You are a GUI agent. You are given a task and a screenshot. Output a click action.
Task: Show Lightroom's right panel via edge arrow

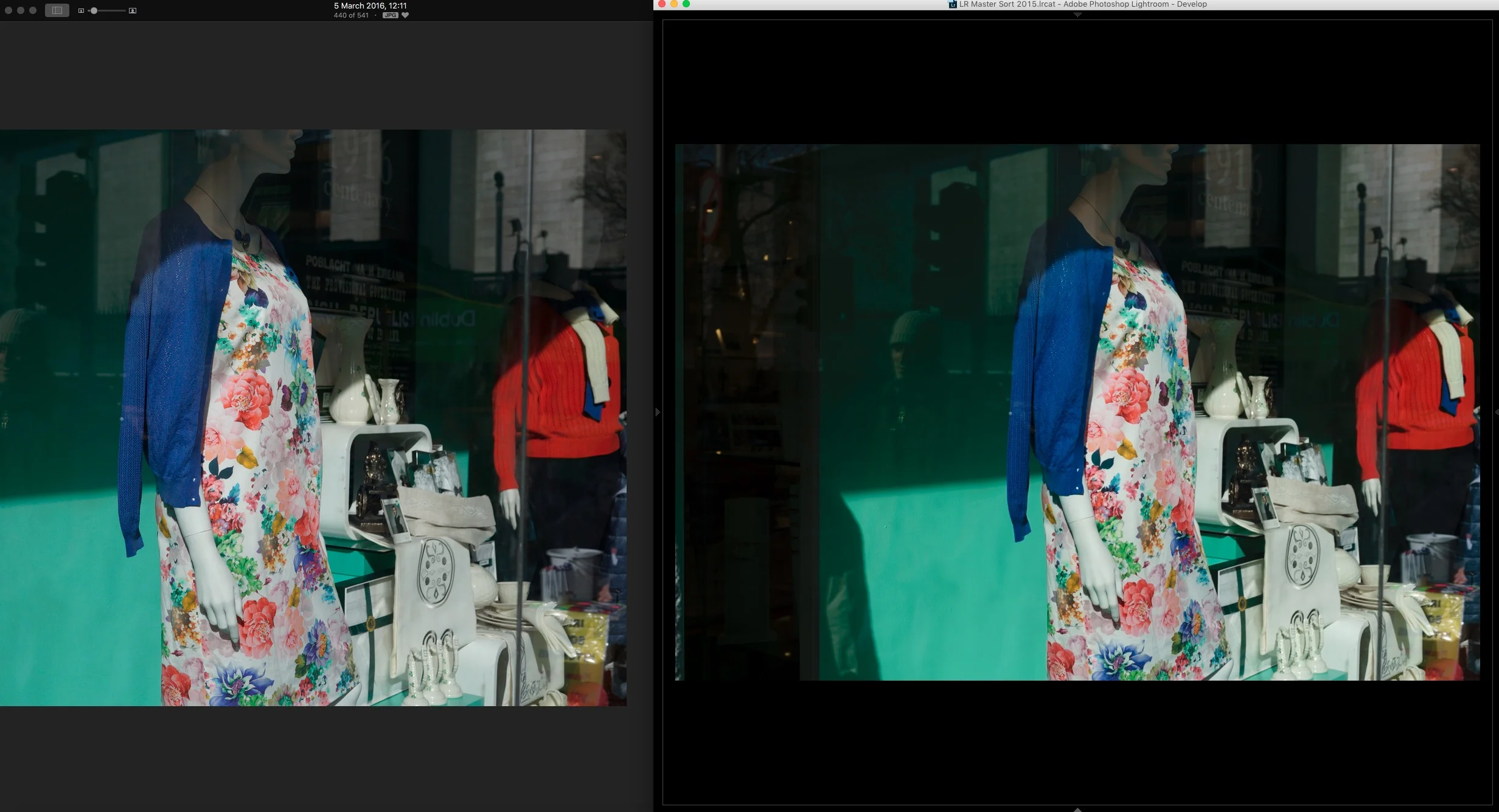(x=1496, y=412)
